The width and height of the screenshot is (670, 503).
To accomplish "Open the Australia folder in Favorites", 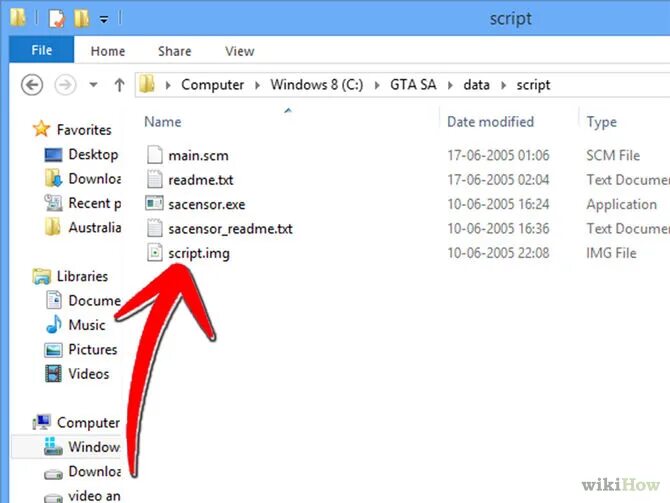I will click(x=94, y=227).
